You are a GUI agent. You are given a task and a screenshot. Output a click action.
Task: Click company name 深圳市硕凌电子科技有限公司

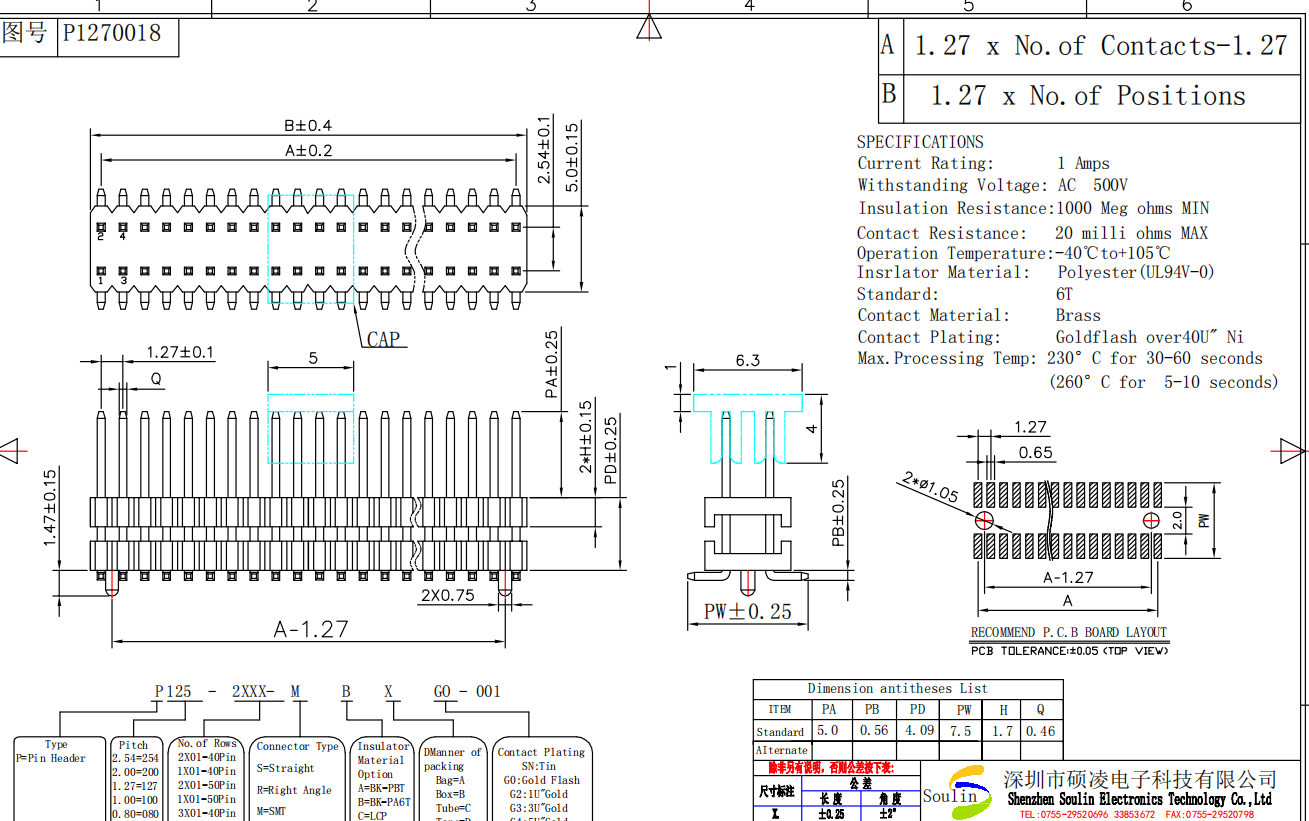point(1141,780)
